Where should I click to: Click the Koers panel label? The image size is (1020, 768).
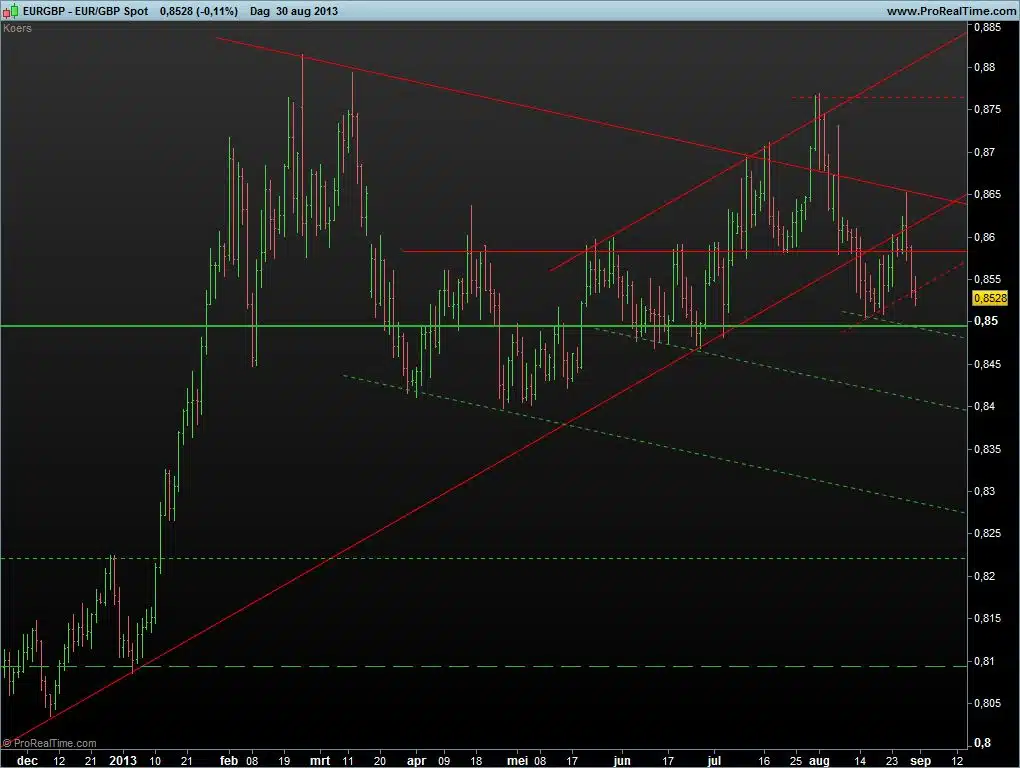coord(17,28)
